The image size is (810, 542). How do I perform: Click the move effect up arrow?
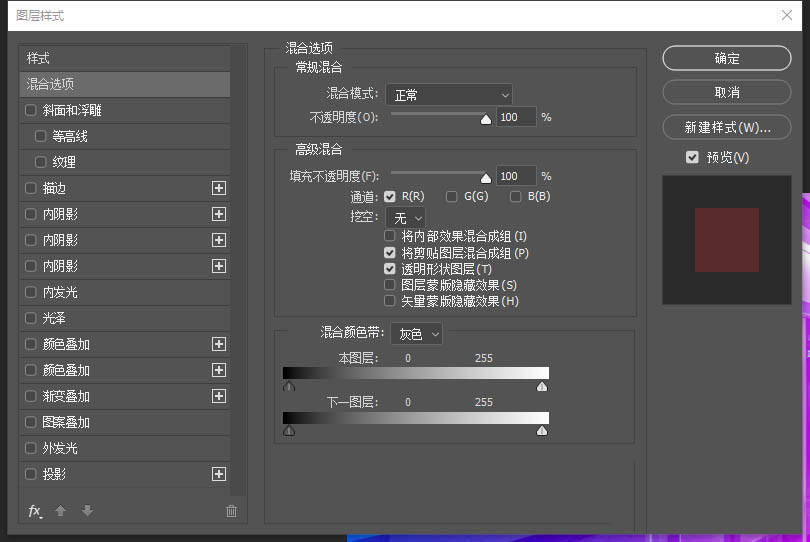61,511
